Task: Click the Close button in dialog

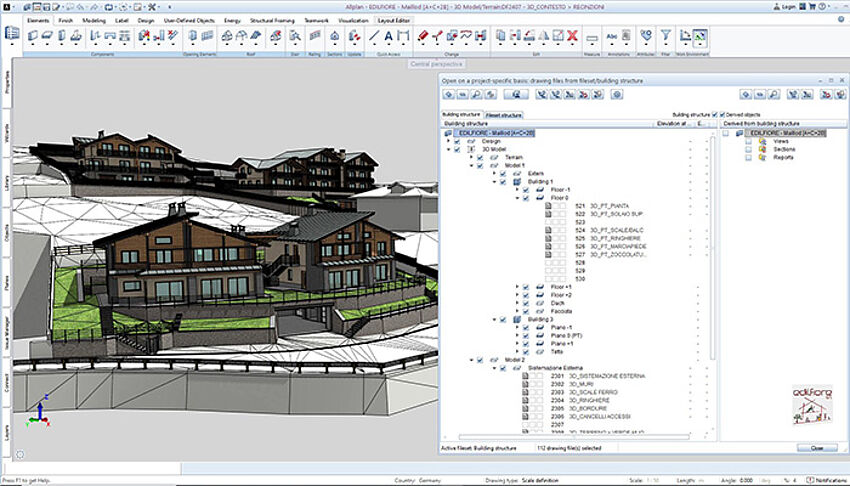Action: point(817,448)
